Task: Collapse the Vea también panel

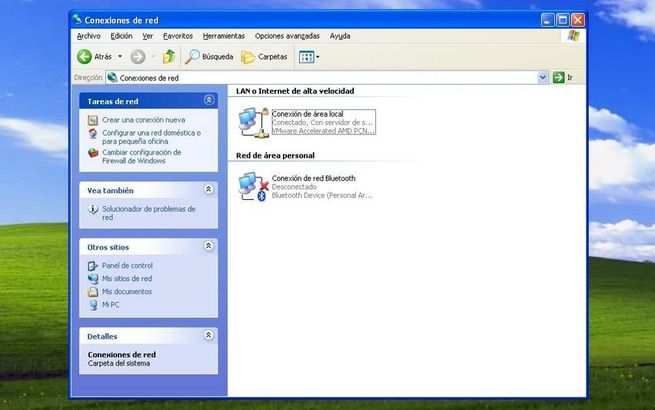Action: pos(208,189)
